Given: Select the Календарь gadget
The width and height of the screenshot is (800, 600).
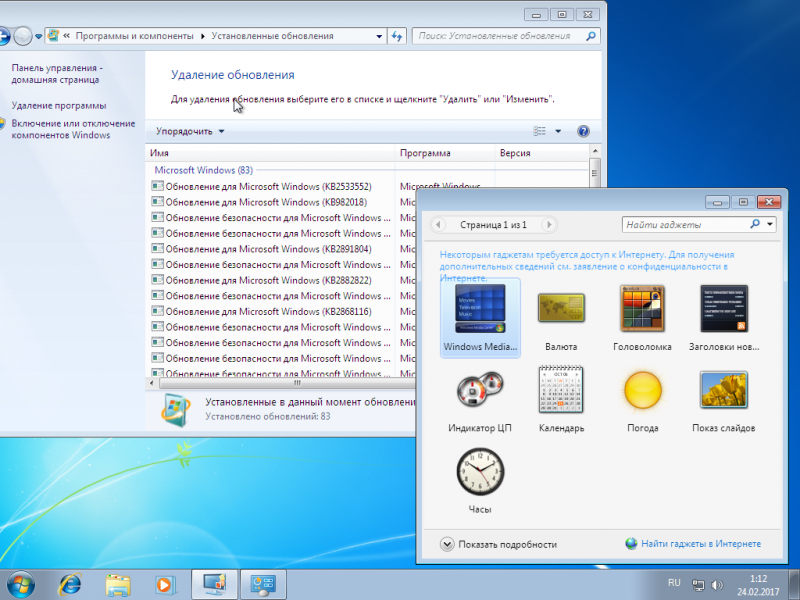Looking at the screenshot, I should pos(561,399).
